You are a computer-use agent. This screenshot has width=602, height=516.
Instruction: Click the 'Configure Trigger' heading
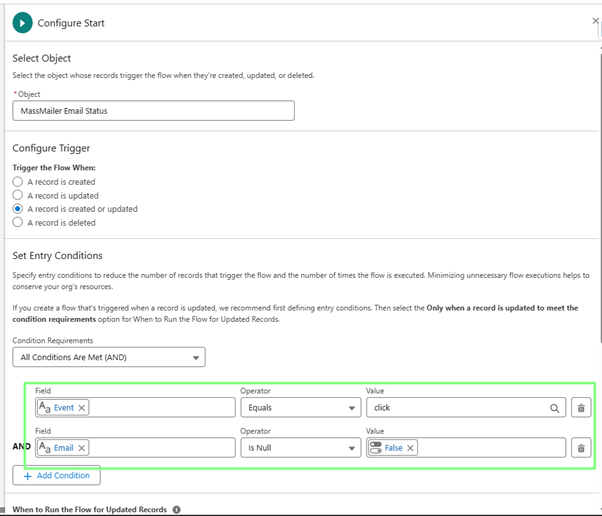pos(51,148)
